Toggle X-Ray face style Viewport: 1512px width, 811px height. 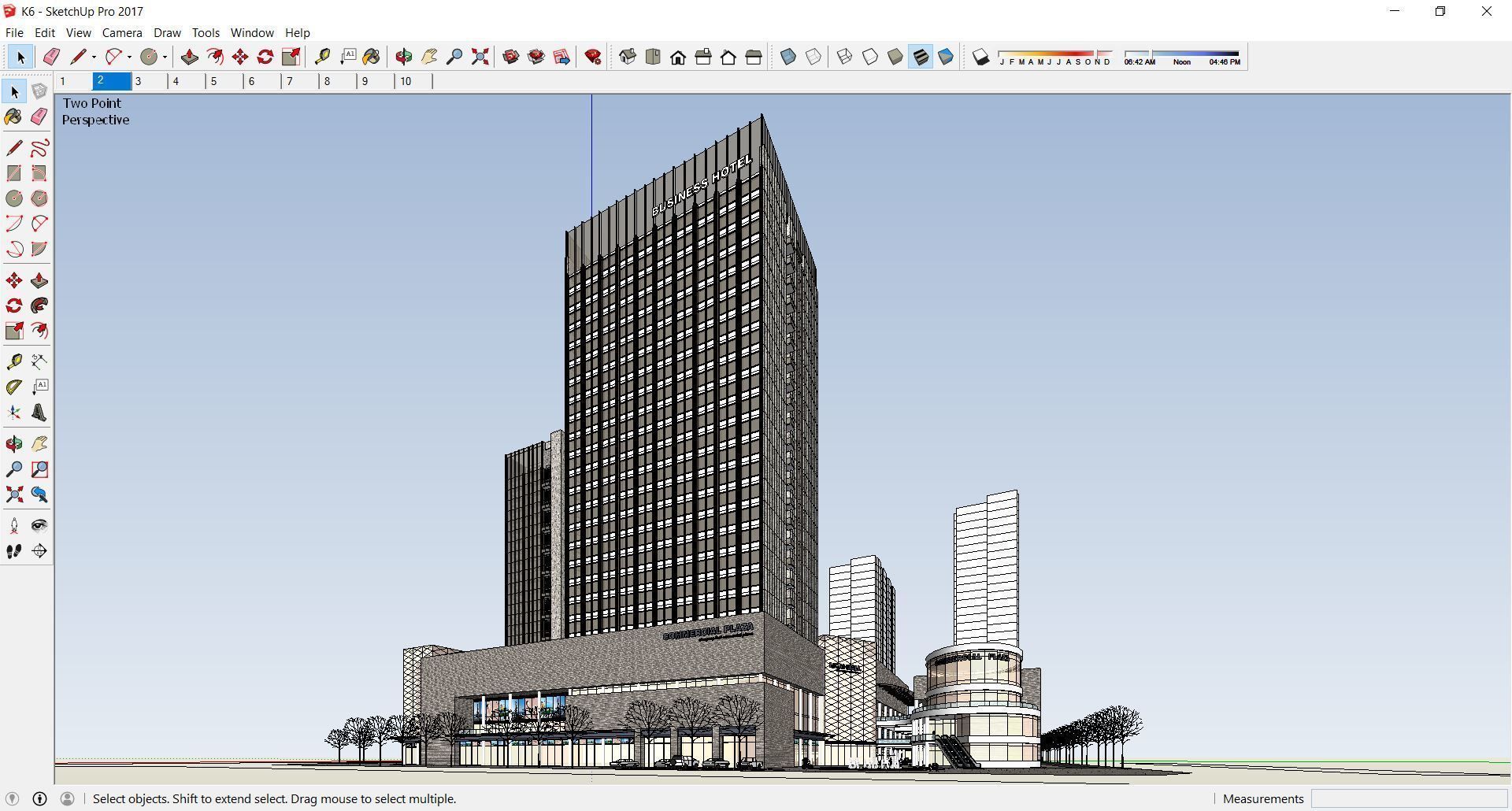point(788,57)
